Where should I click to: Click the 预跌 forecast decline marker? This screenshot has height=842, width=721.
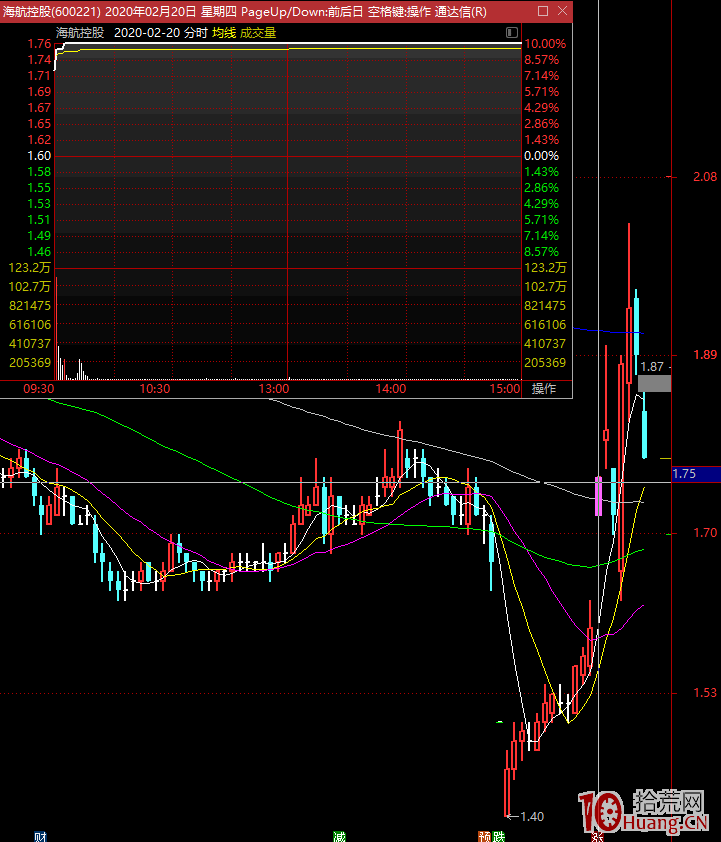491,836
